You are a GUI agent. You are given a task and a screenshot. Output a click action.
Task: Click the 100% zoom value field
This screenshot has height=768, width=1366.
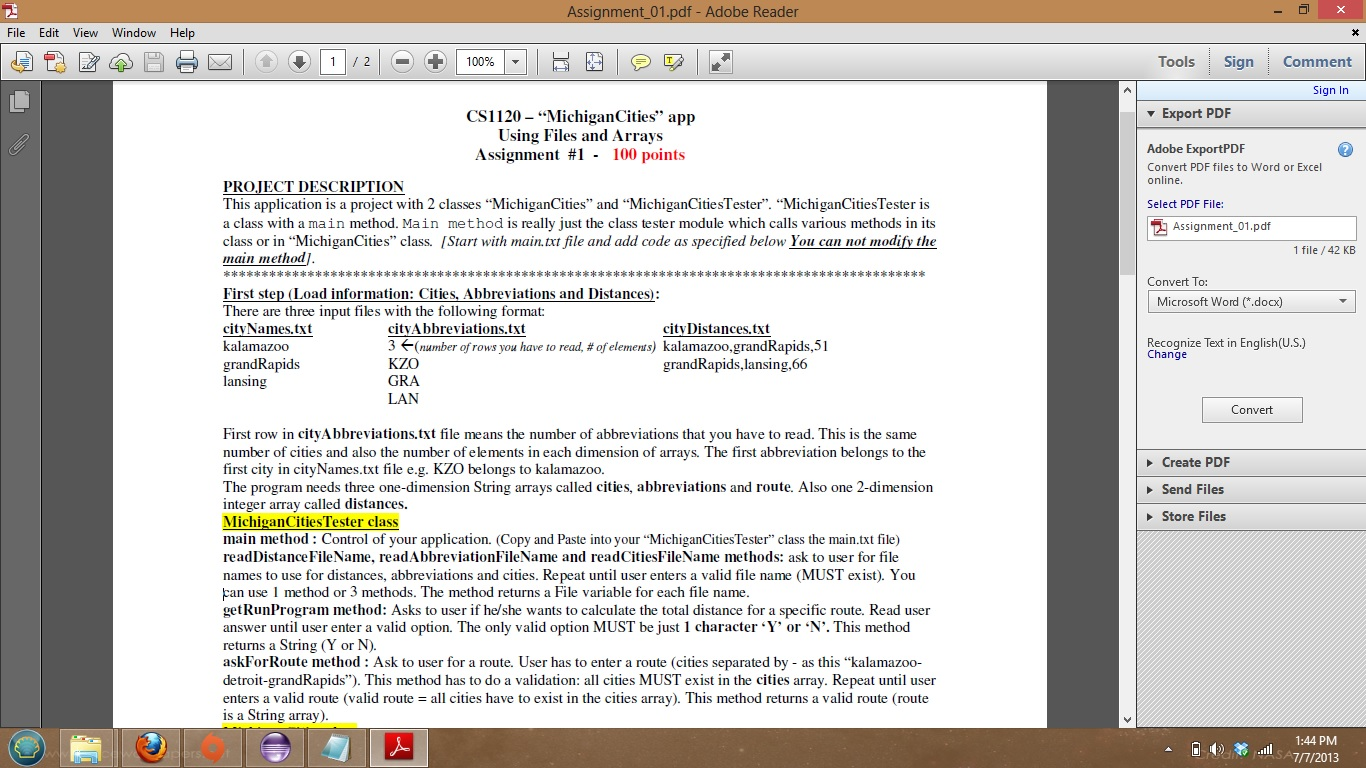tap(480, 62)
